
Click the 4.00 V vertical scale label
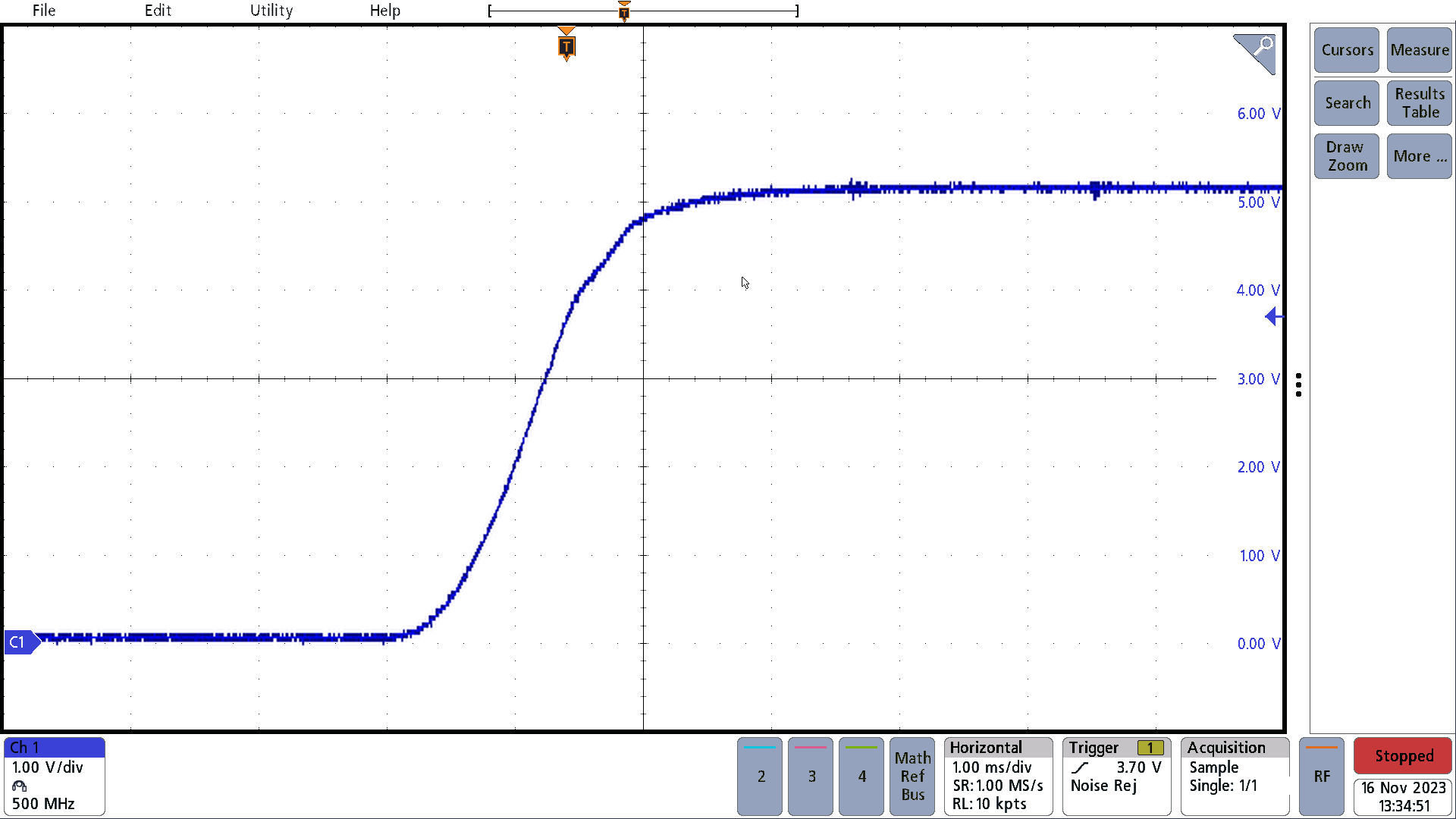click(1258, 290)
